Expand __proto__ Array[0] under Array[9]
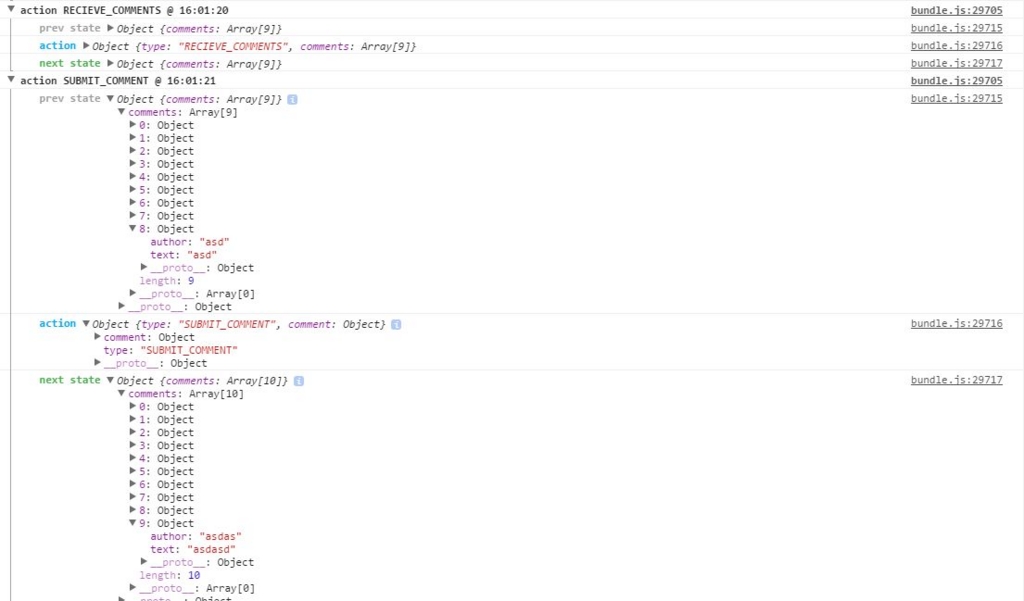The height and width of the screenshot is (601, 1024). click(x=133, y=293)
